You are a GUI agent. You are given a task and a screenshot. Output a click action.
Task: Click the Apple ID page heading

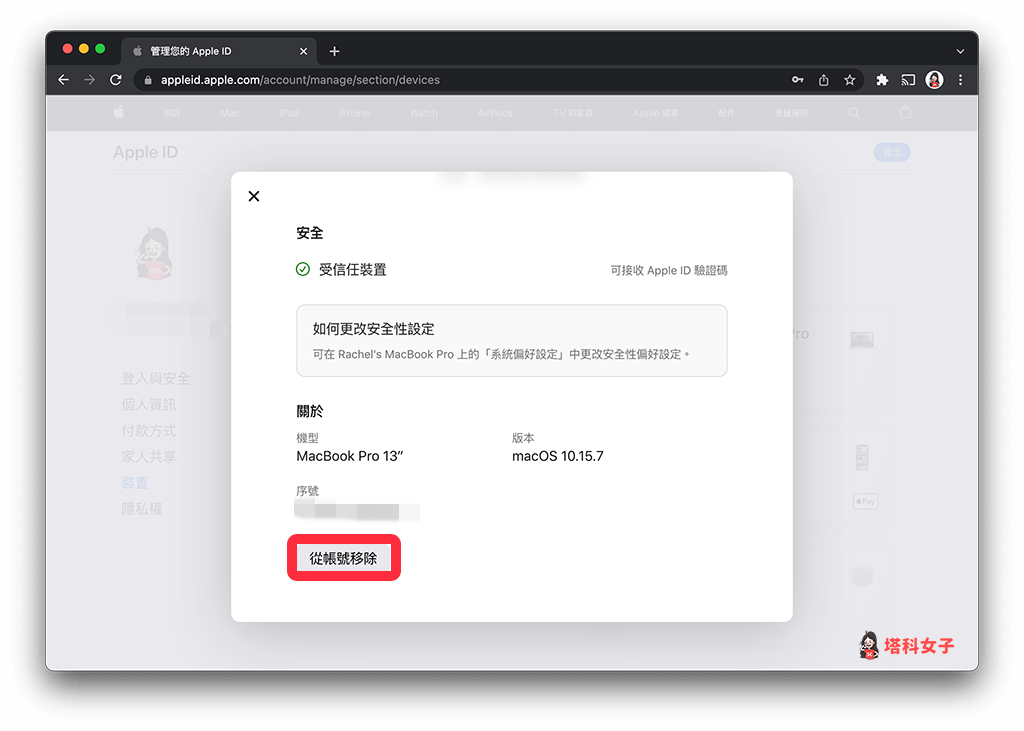click(x=146, y=152)
